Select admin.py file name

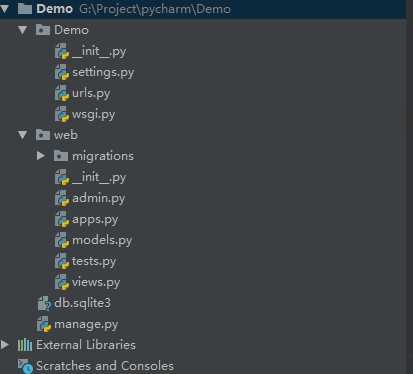tap(99, 198)
